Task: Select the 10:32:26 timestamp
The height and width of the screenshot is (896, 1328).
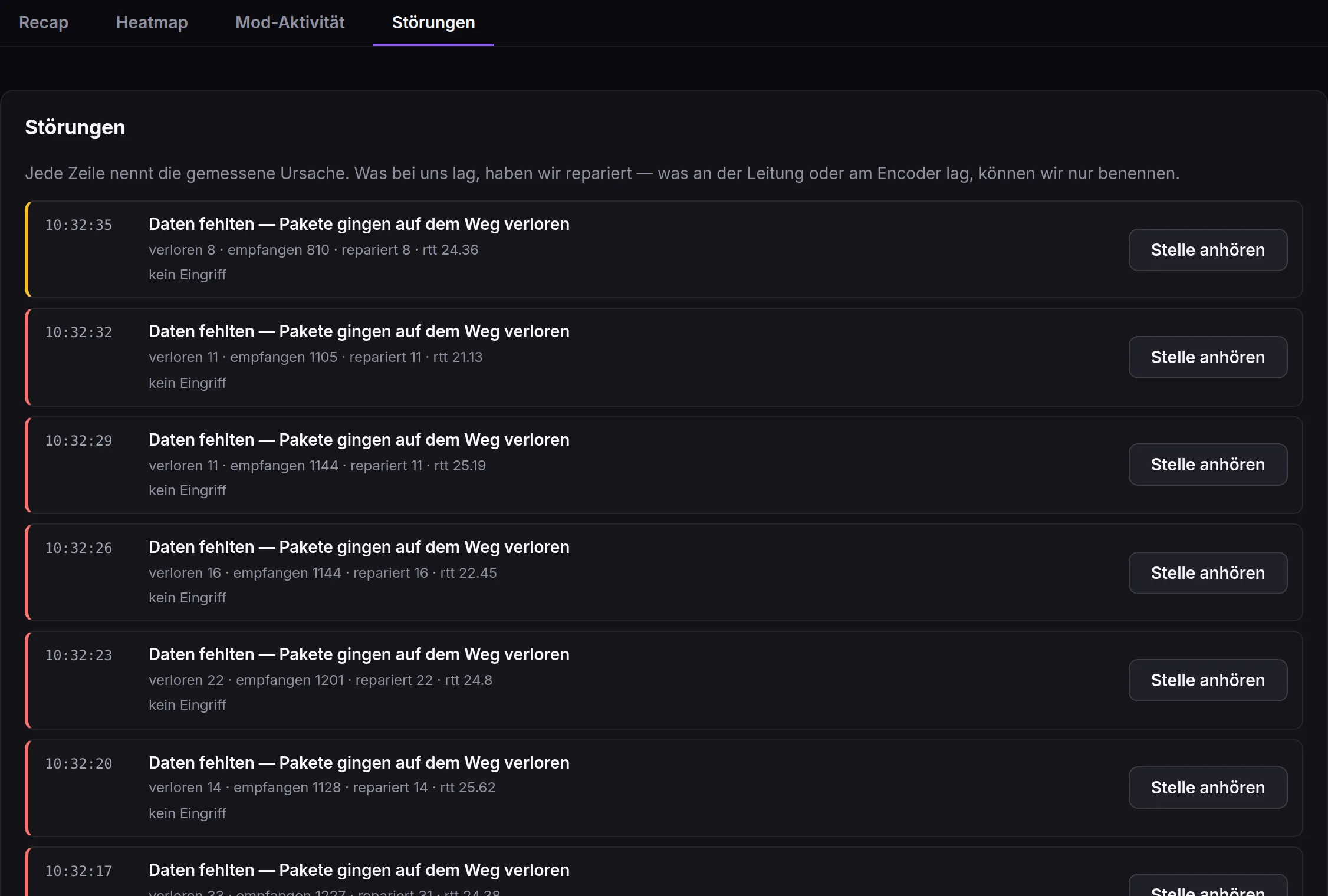Action: point(78,548)
